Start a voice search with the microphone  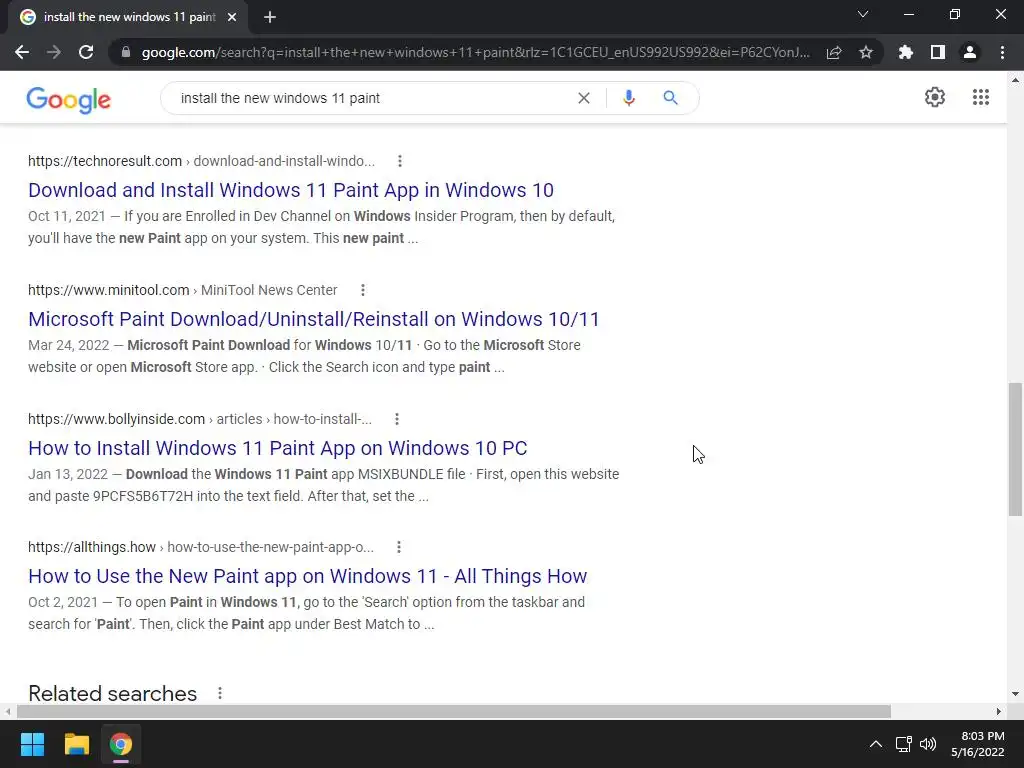pyautogui.click(x=629, y=98)
